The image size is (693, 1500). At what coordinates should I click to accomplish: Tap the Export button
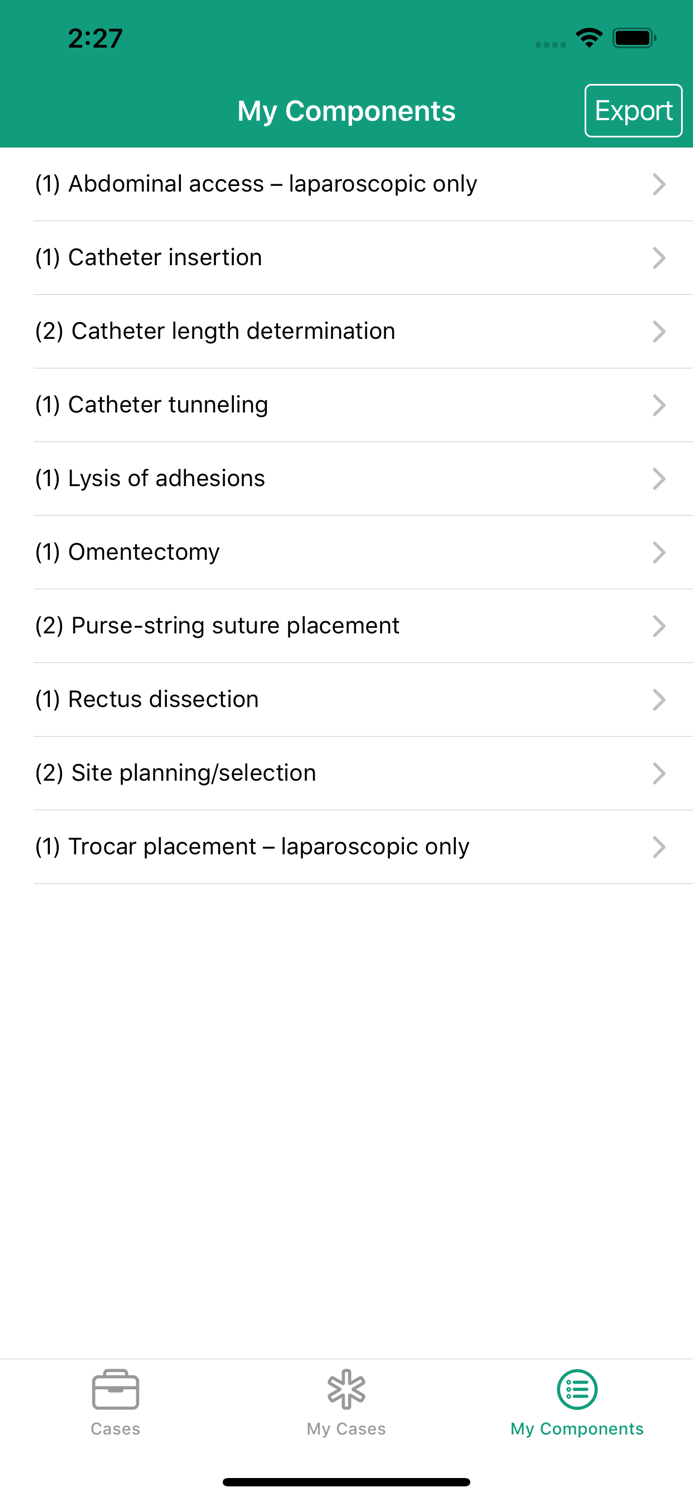633,110
